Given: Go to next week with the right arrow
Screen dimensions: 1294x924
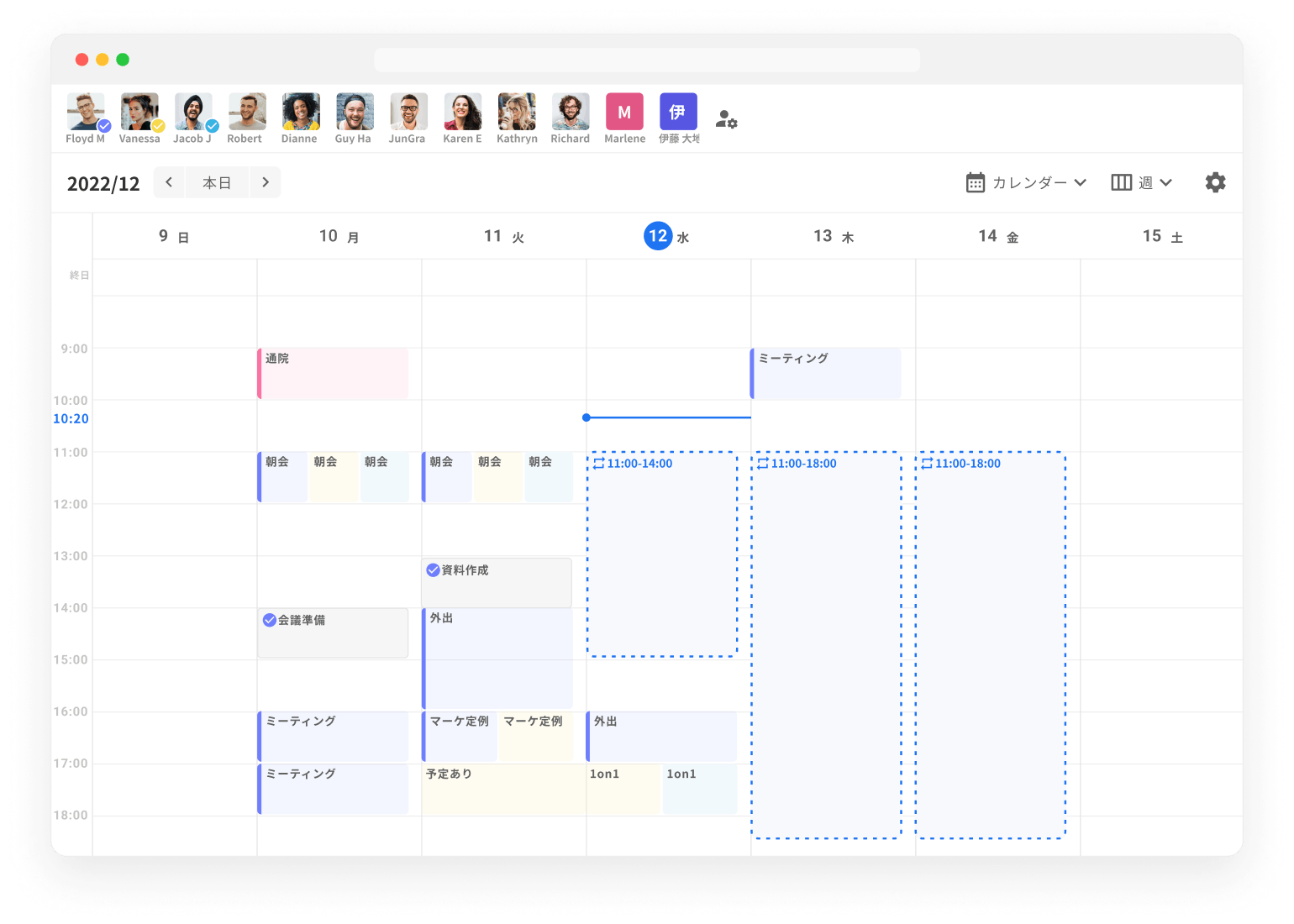Looking at the screenshot, I should [266, 182].
